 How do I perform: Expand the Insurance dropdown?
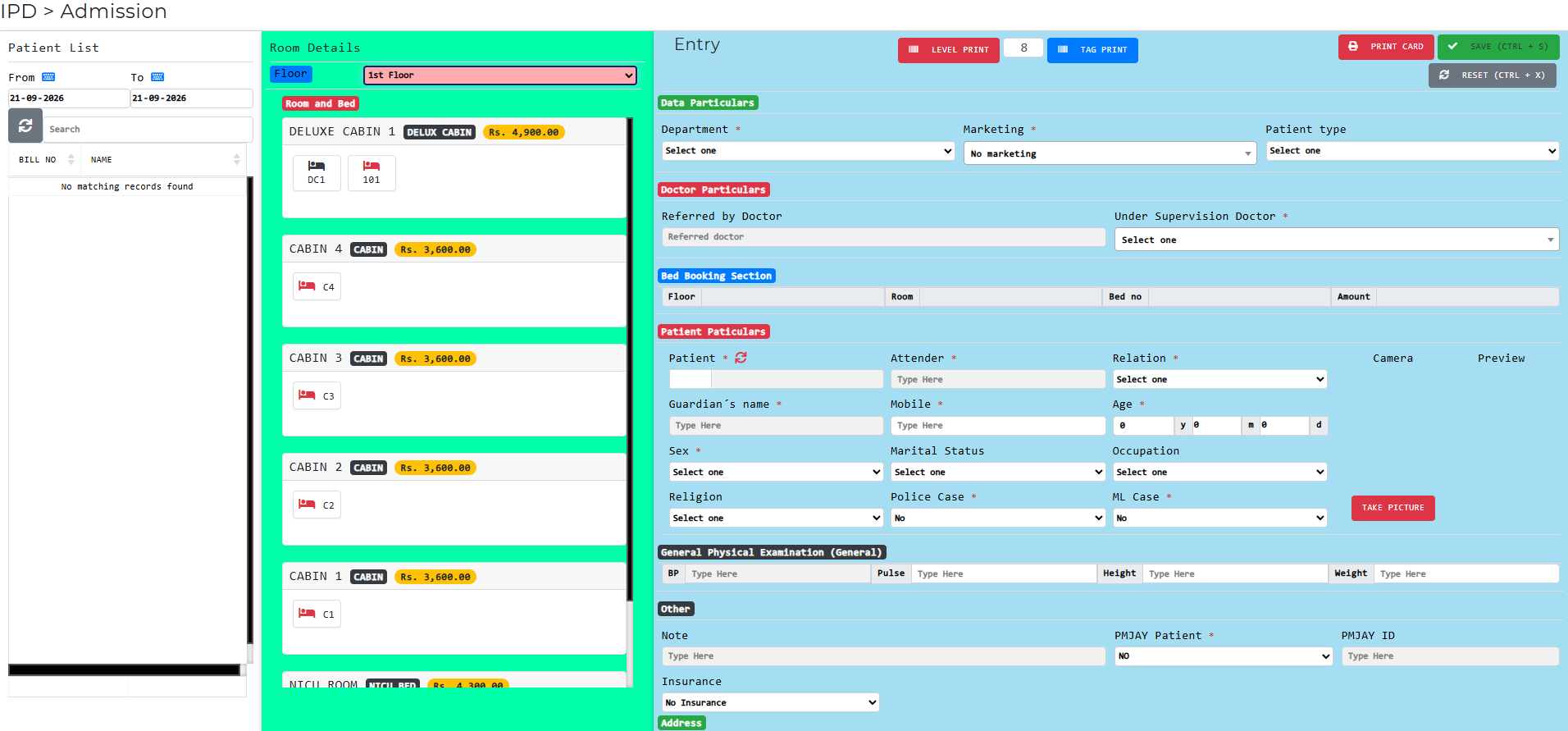(771, 702)
